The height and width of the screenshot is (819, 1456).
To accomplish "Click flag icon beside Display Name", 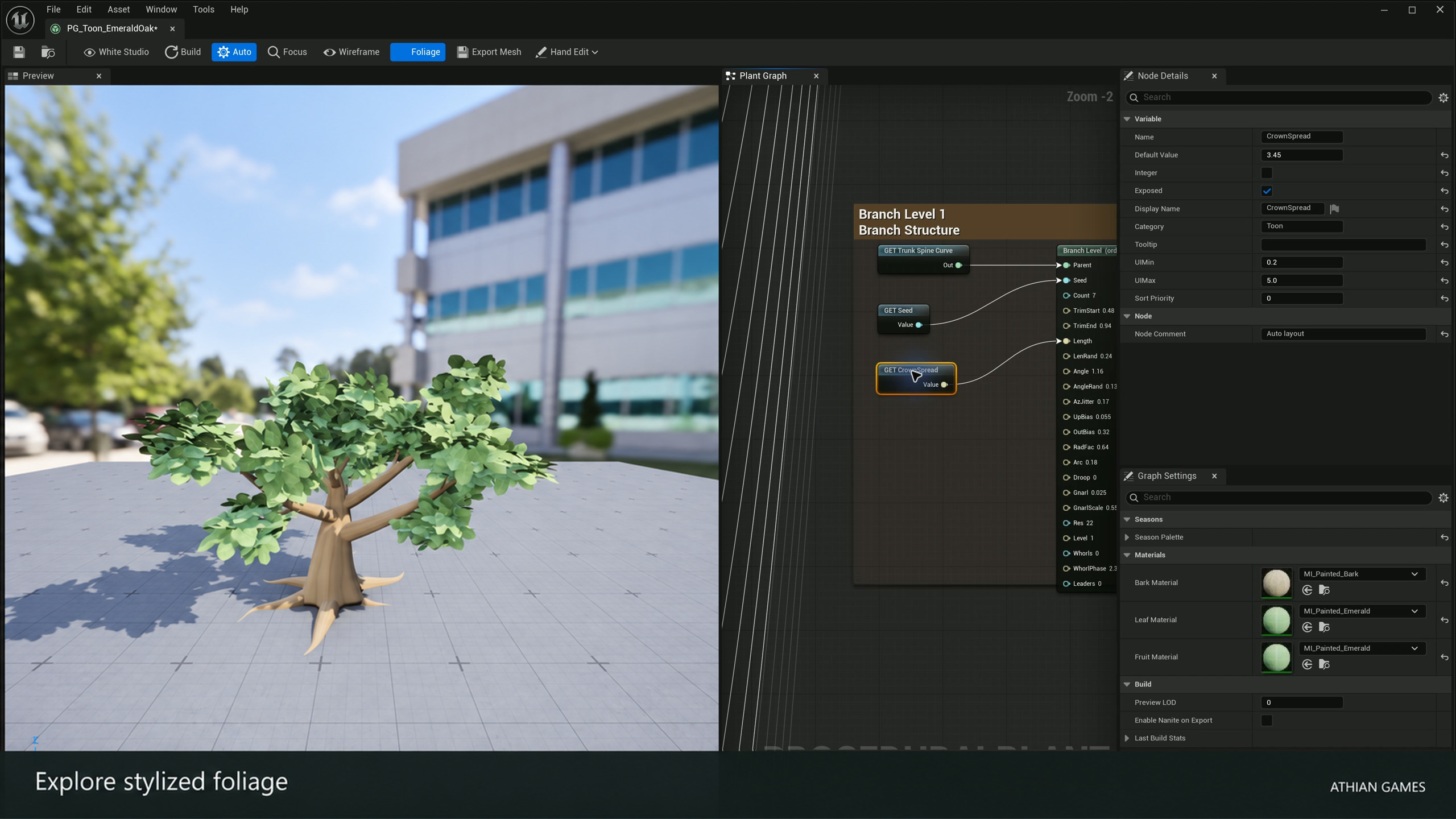I will [x=1334, y=209].
